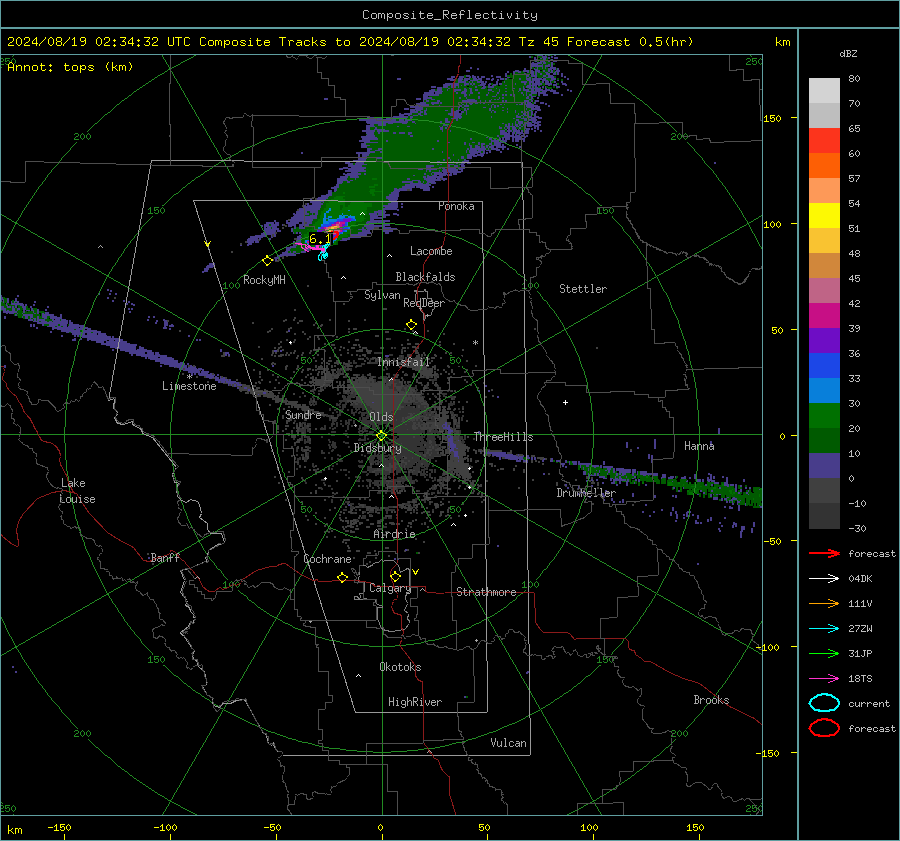Screen dimensions: 900x841
Task: Click the 'Annot: tops (km)' label
Action: point(70,67)
